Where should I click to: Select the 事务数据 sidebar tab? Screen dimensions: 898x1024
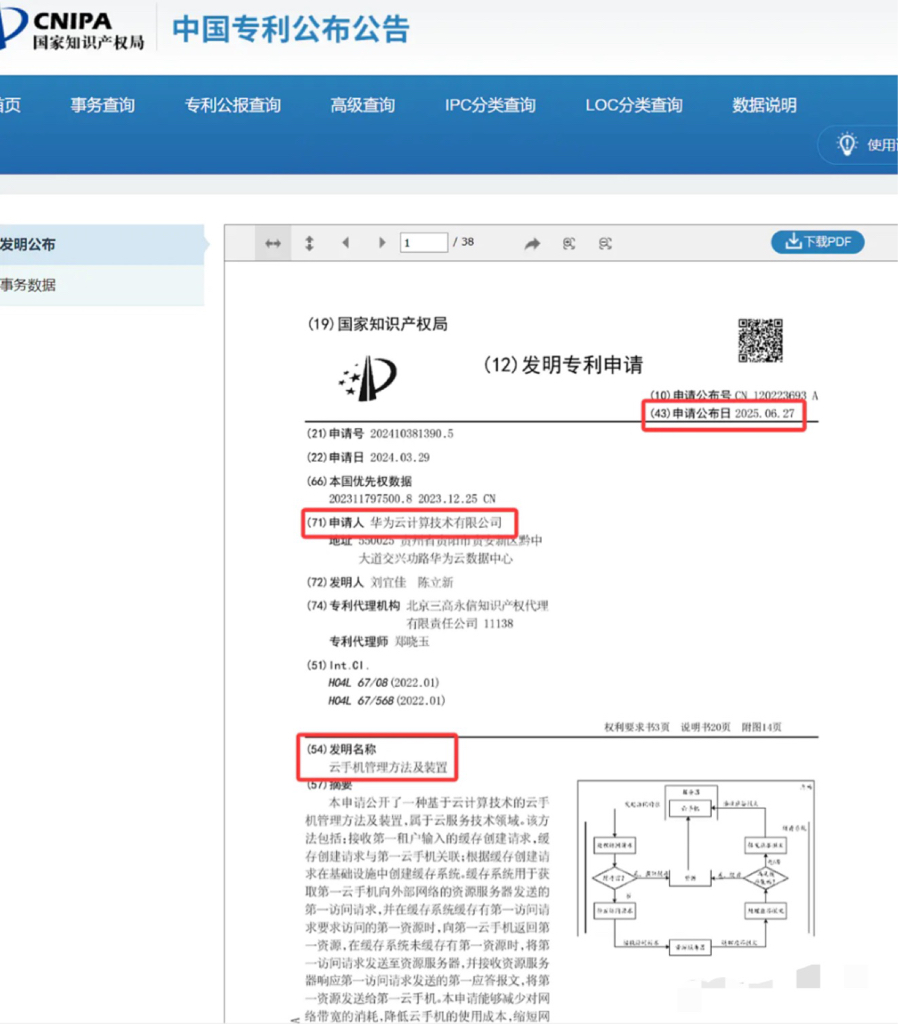102,285
